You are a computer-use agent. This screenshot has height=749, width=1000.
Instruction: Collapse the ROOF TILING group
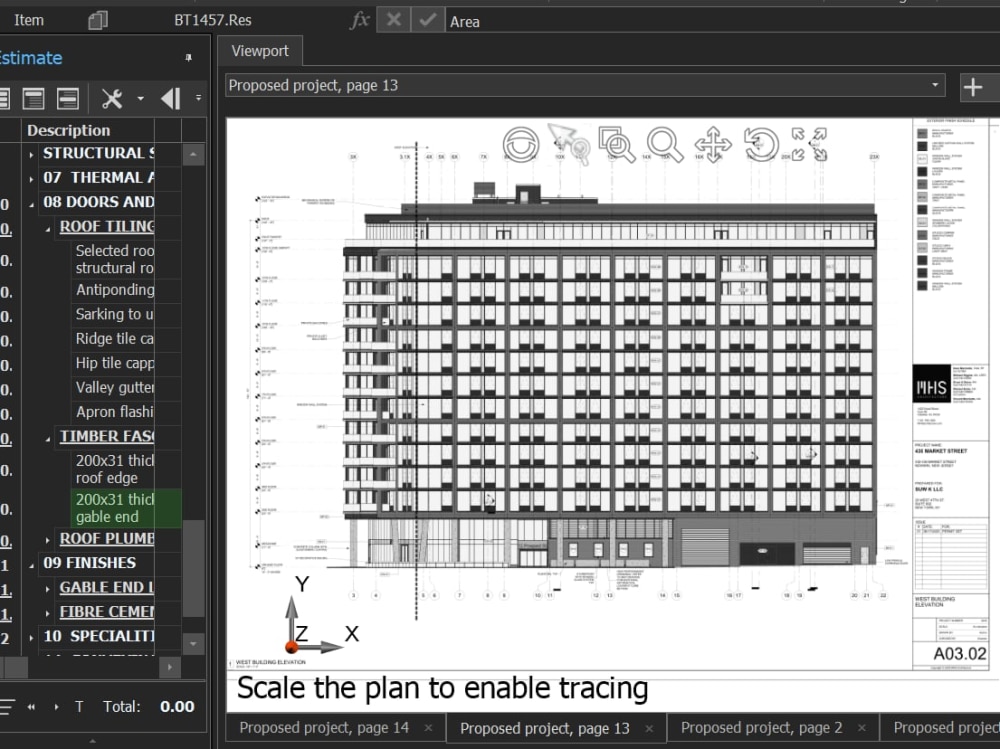pyautogui.click(x=48, y=228)
